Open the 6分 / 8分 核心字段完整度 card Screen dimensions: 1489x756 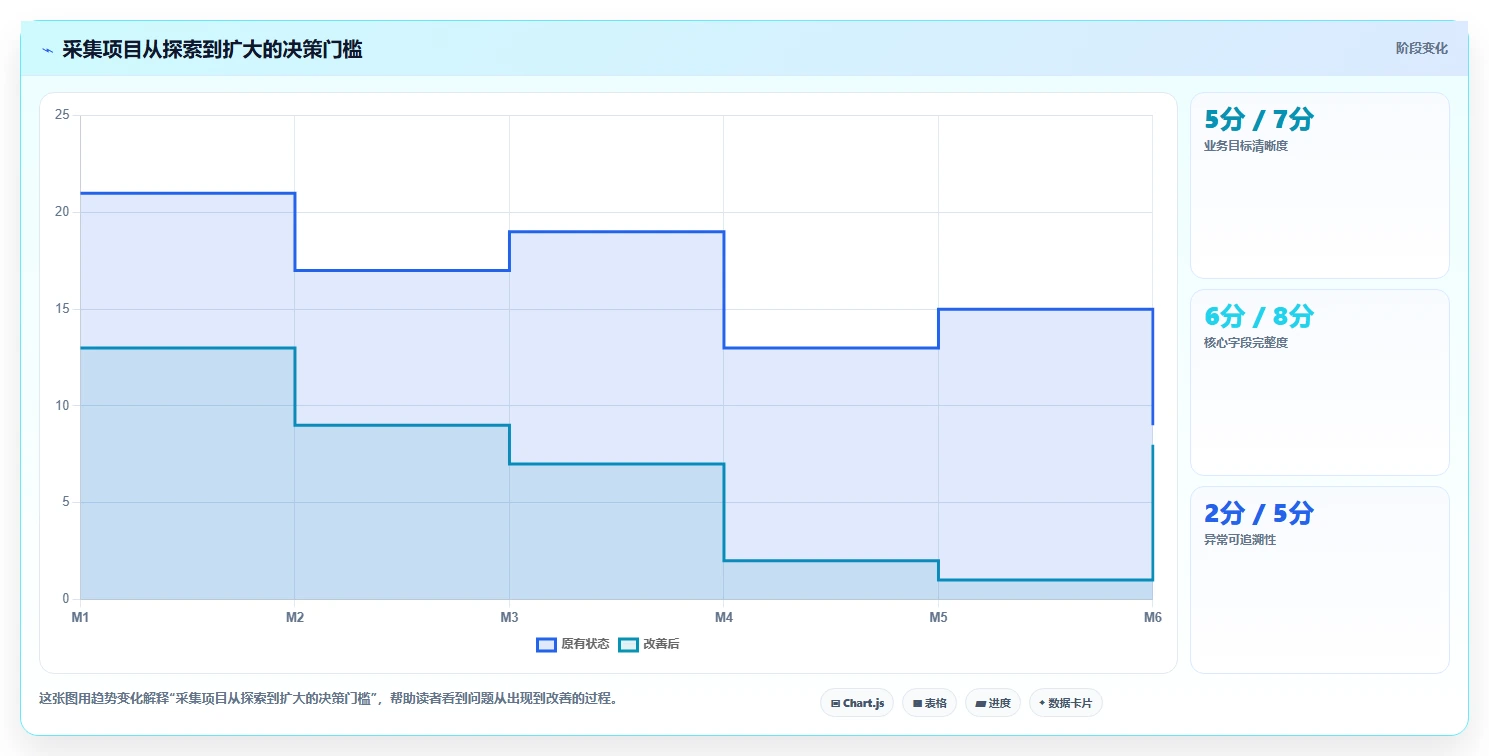[x=1319, y=382]
